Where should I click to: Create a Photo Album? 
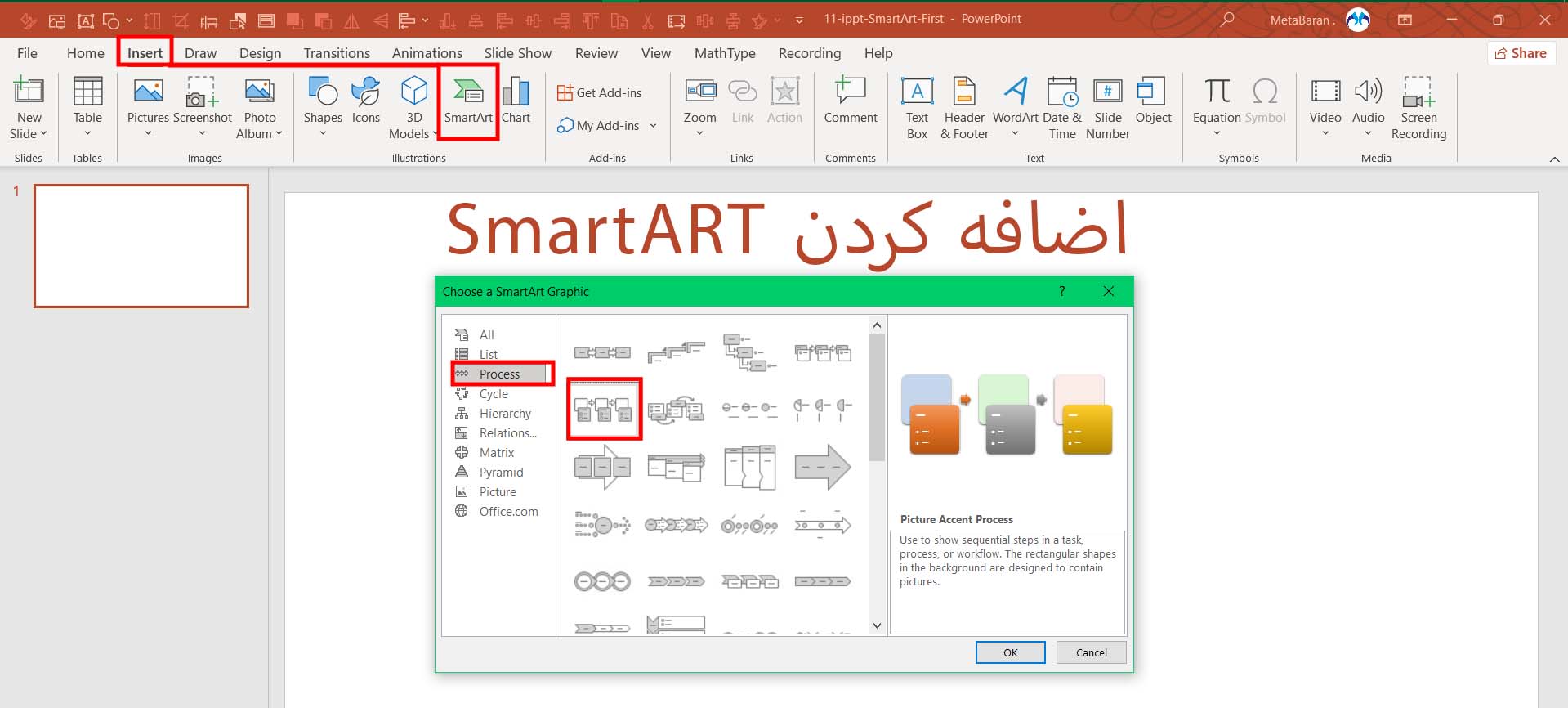tap(259, 108)
